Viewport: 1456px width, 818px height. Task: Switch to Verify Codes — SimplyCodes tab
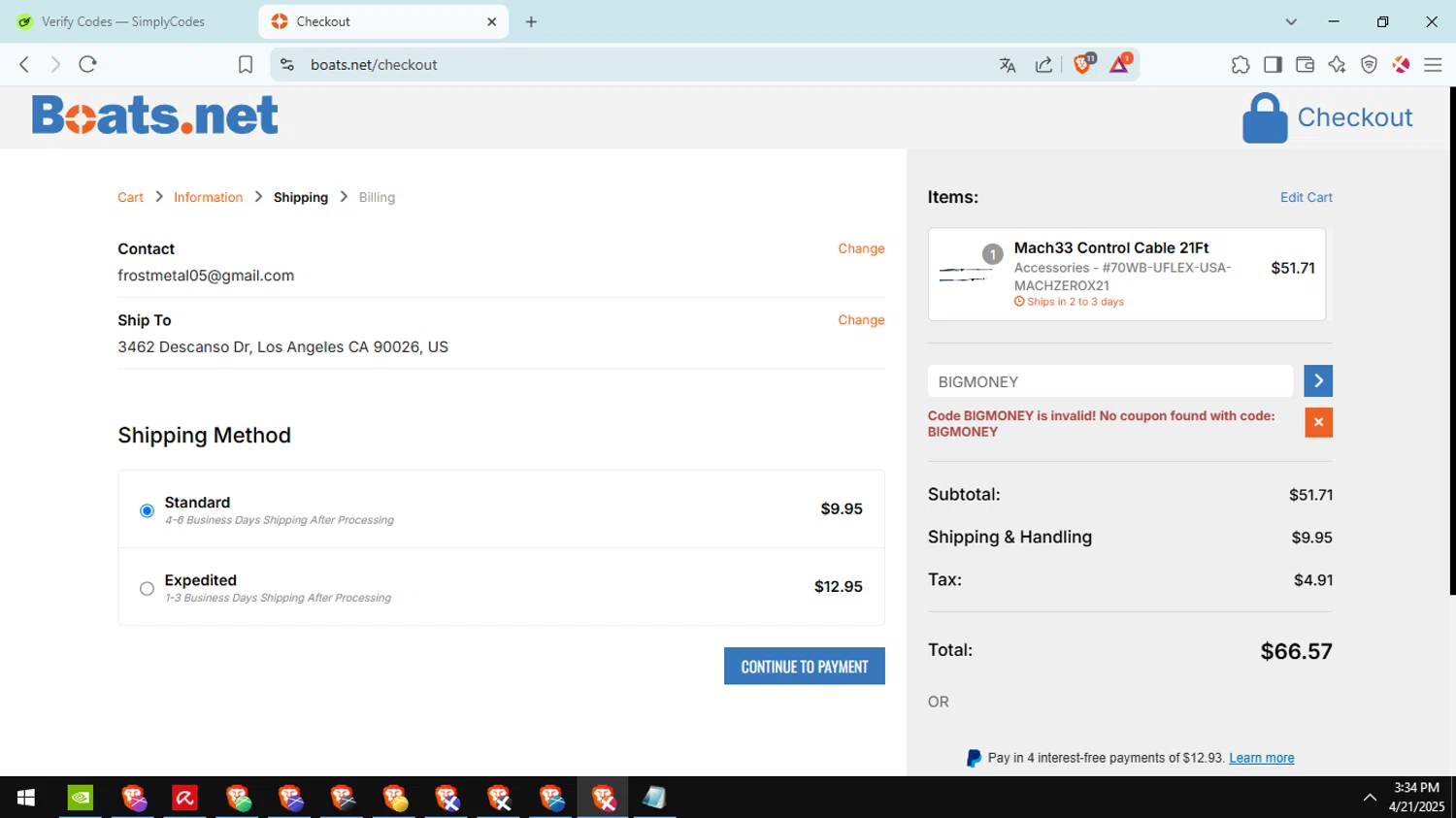pos(124,21)
